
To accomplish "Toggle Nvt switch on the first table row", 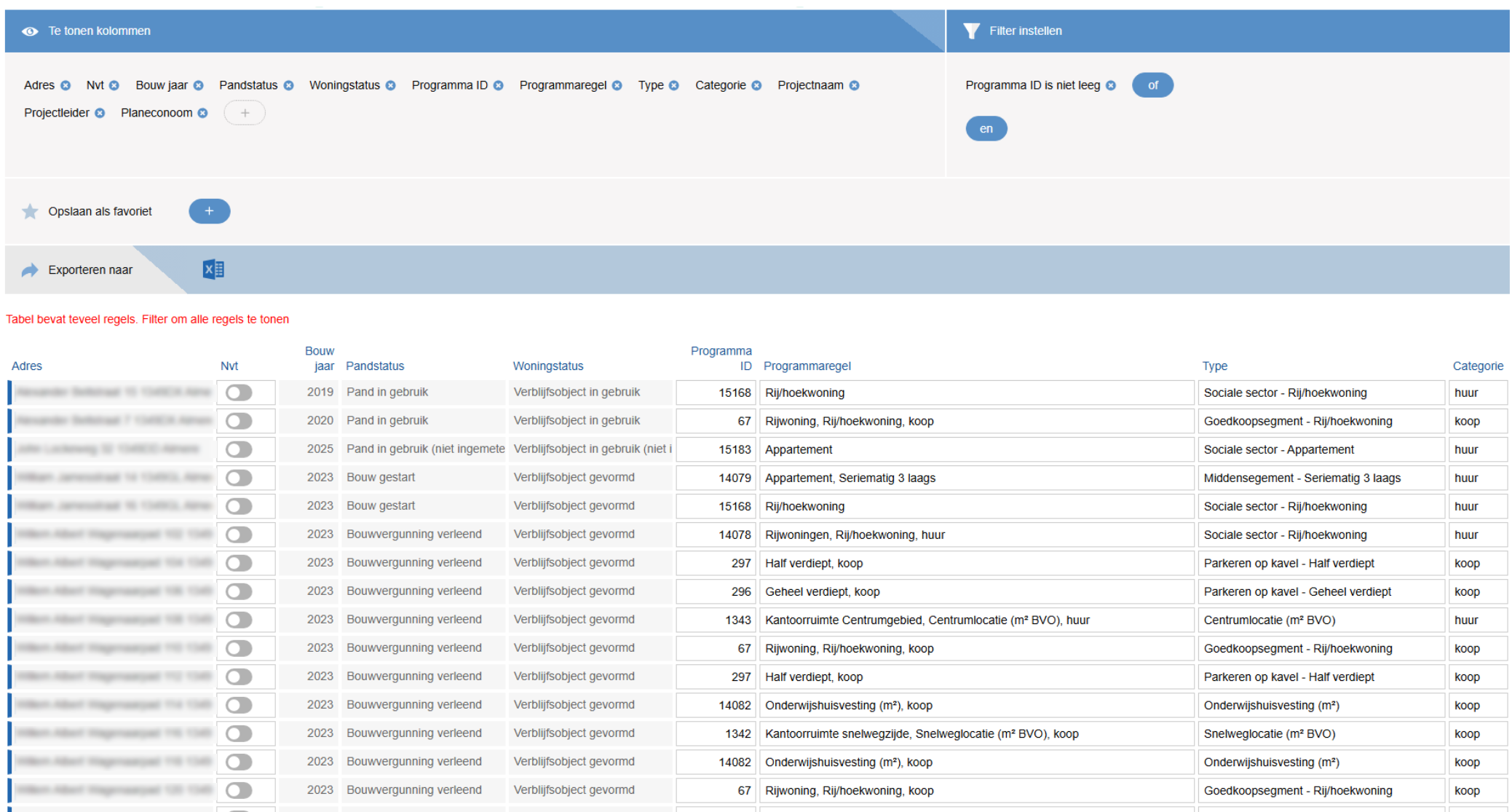I will click(x=239, y=393).
